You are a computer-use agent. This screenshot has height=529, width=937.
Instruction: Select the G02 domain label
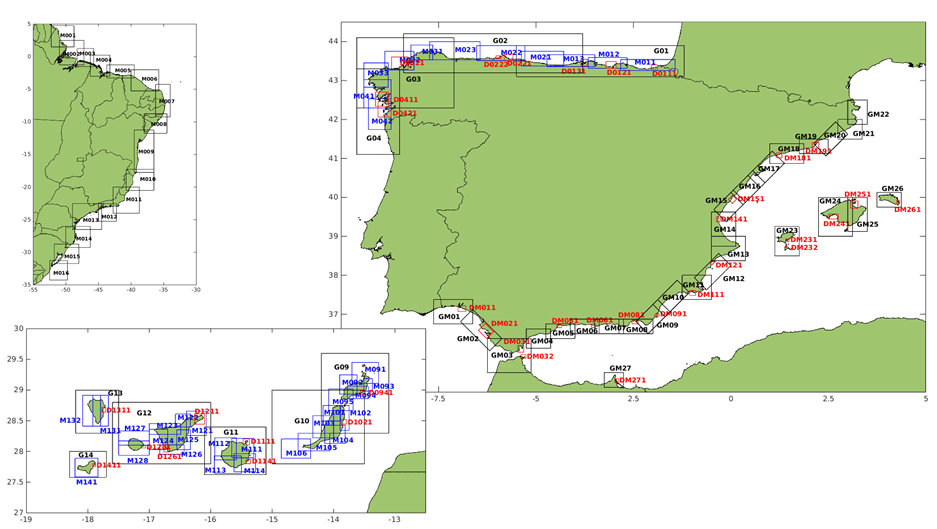pos(499,41)
